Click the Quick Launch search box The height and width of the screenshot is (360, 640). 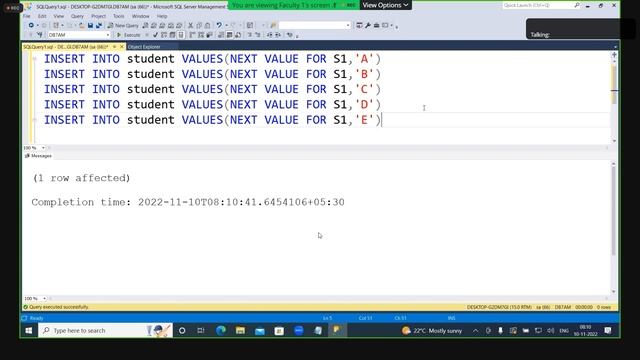tap(541, 5)
